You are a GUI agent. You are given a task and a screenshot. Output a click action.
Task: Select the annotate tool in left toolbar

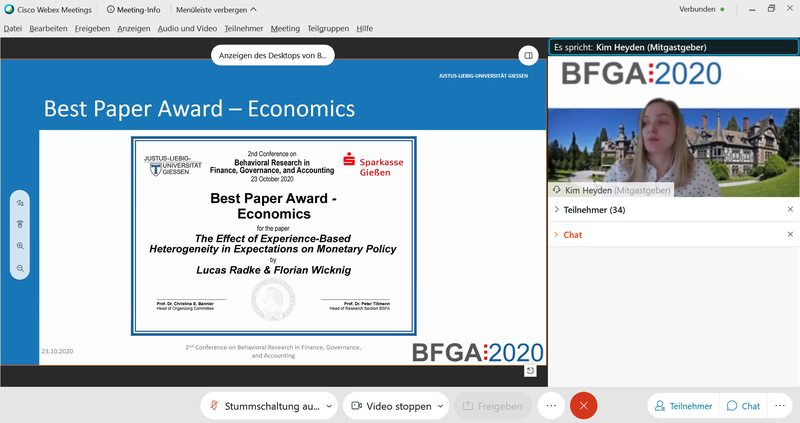point(20,203)
